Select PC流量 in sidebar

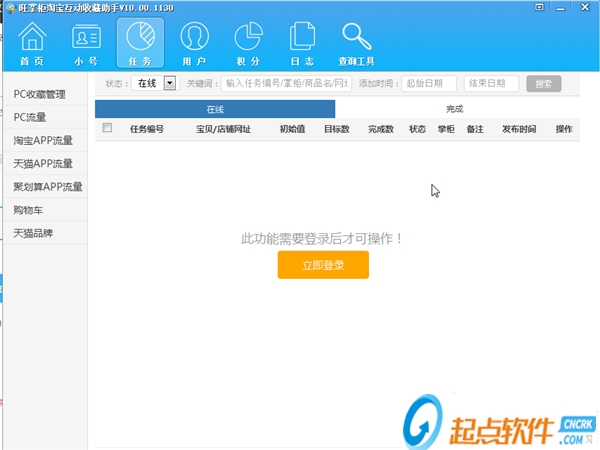45,117
